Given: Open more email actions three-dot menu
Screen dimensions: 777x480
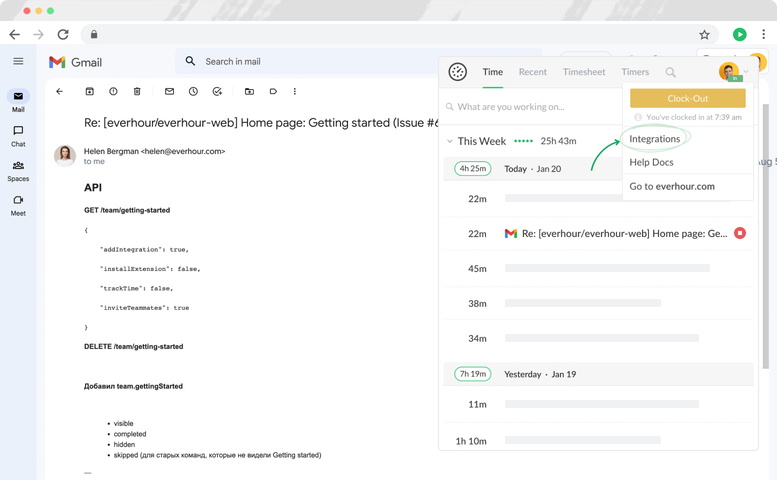Looking at the screenshot, I should pyautogui.click(x=295, y=91).
